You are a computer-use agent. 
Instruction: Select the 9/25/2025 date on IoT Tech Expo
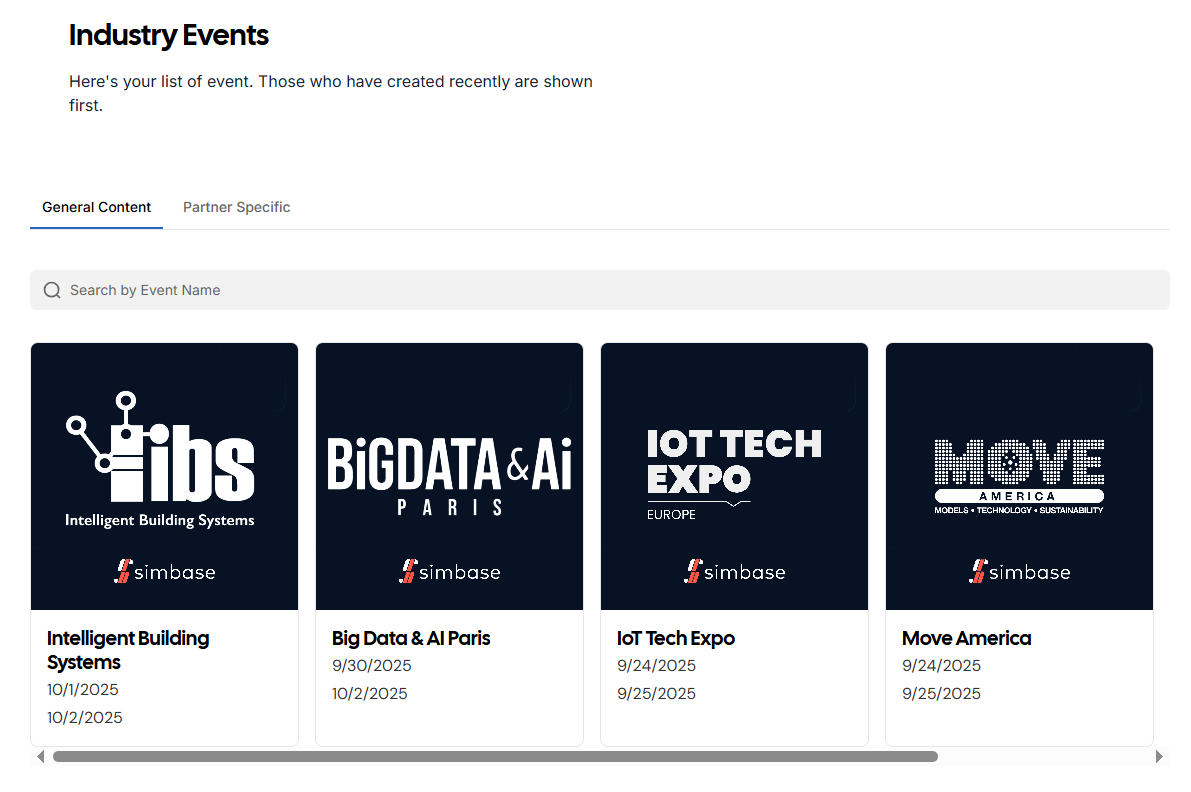click(656, 693)
